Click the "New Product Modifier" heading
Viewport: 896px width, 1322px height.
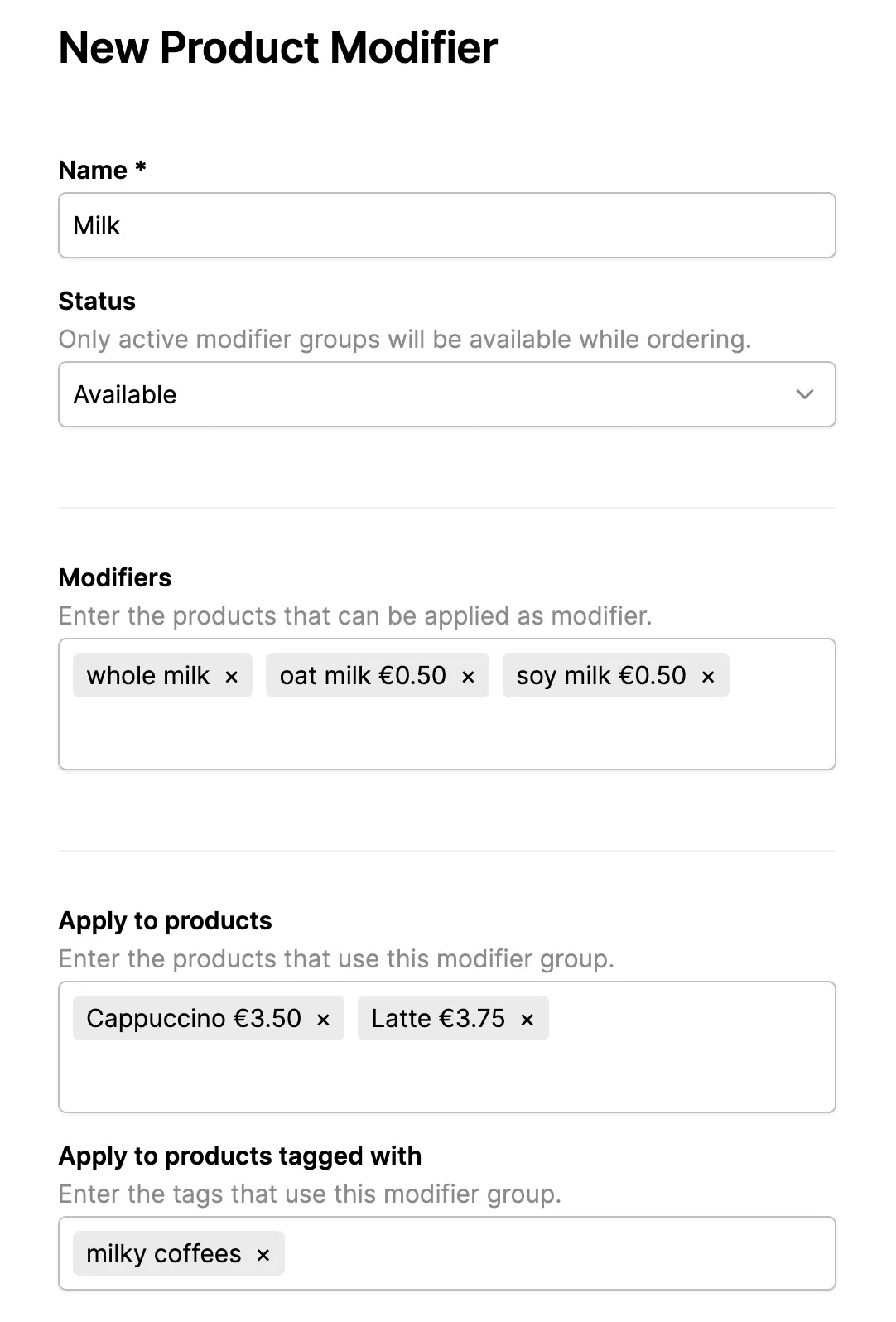(277, 48)
